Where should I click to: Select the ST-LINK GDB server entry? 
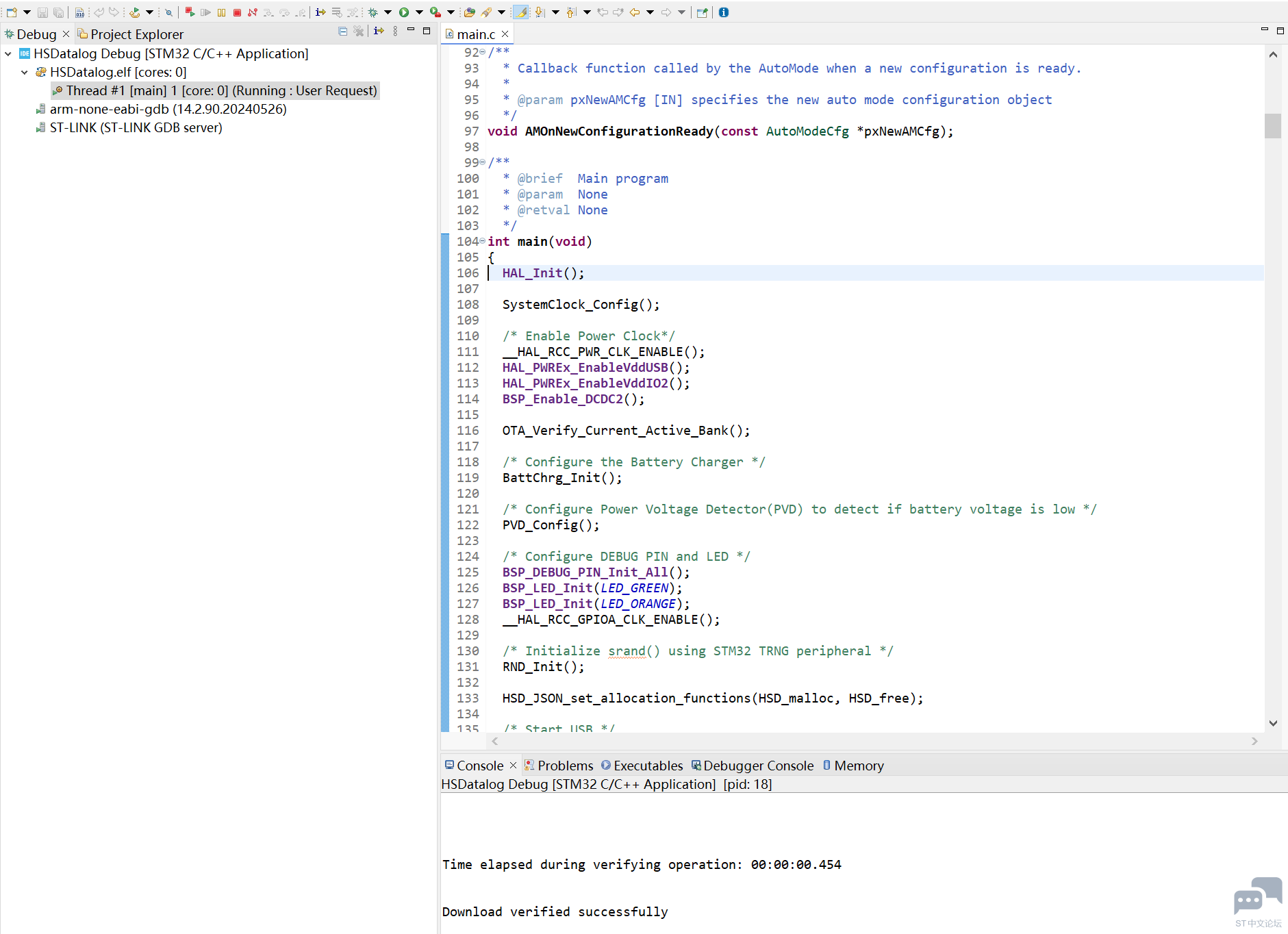[136, 128]
